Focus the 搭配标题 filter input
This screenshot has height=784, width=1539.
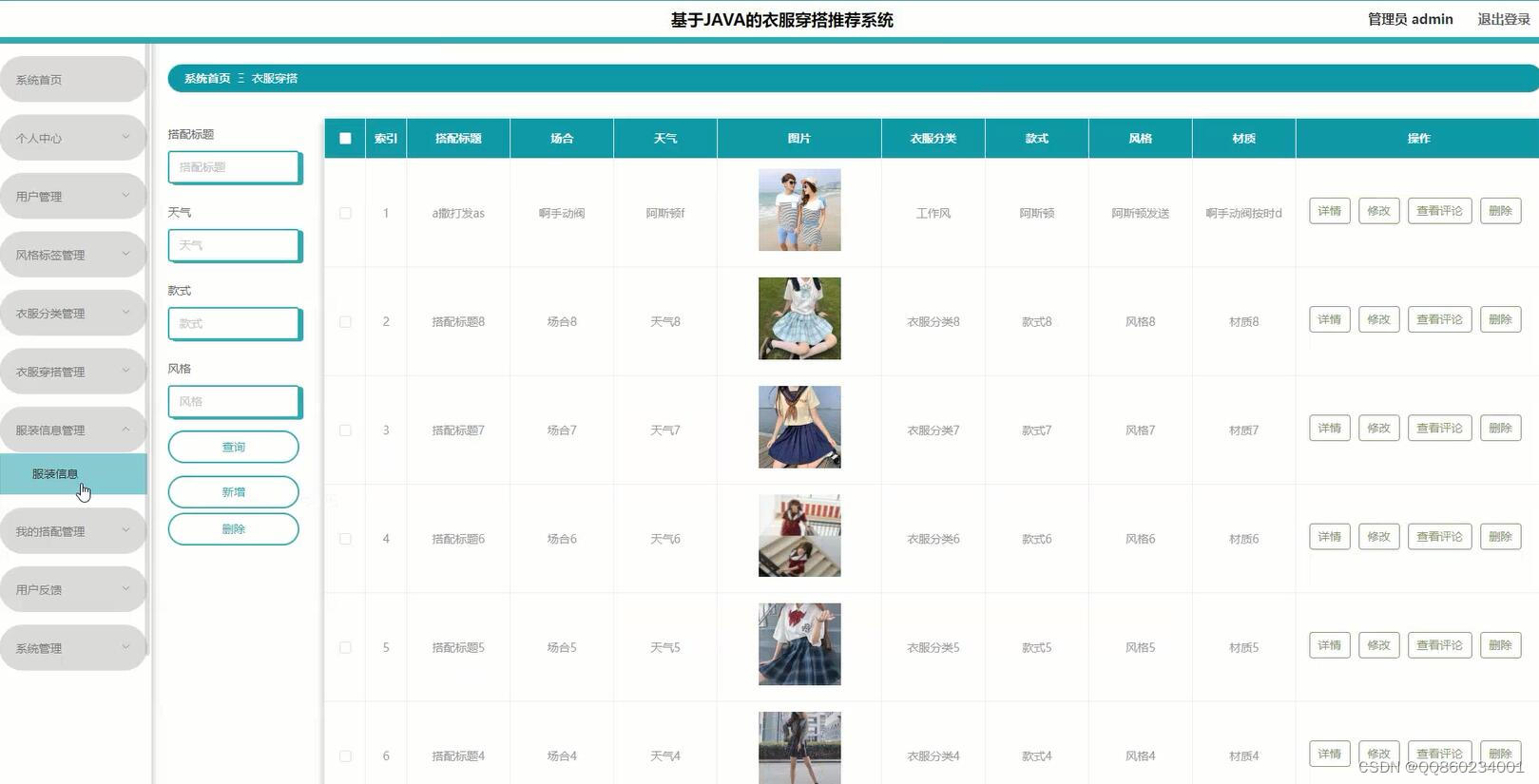235,167
